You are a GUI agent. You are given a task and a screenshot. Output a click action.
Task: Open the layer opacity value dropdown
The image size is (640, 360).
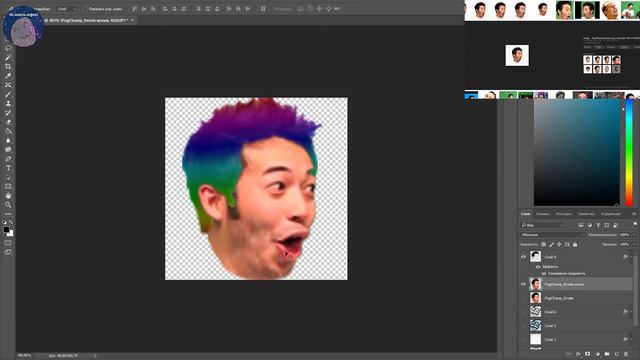[x=634, y=235]
